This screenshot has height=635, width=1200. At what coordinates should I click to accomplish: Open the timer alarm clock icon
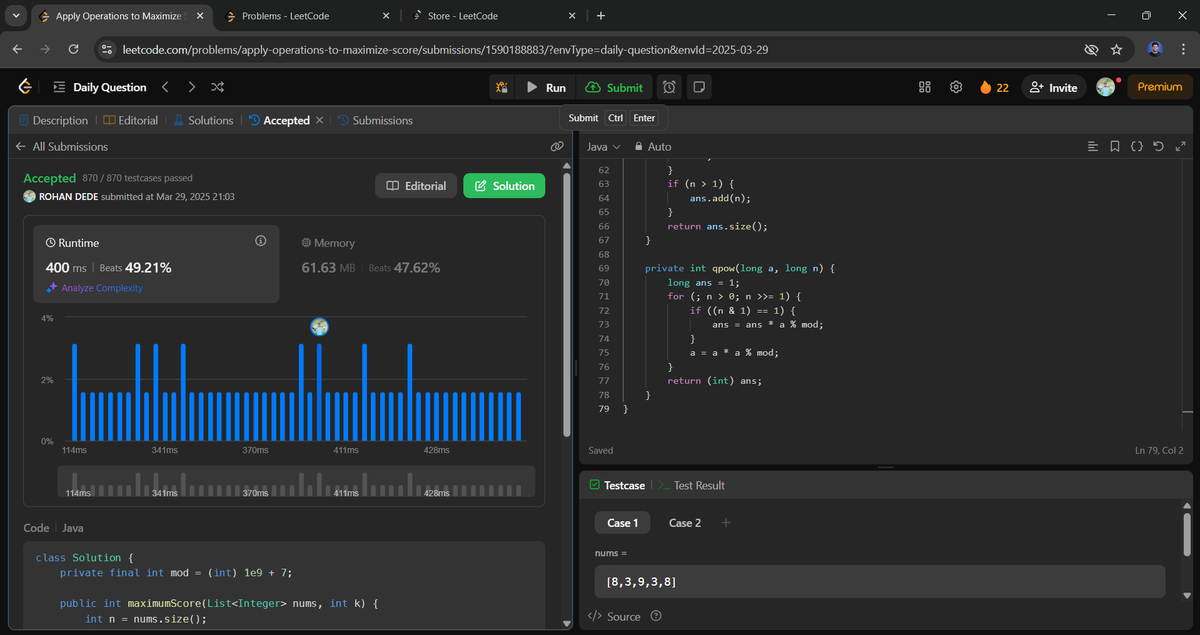[x=670, y=87]
